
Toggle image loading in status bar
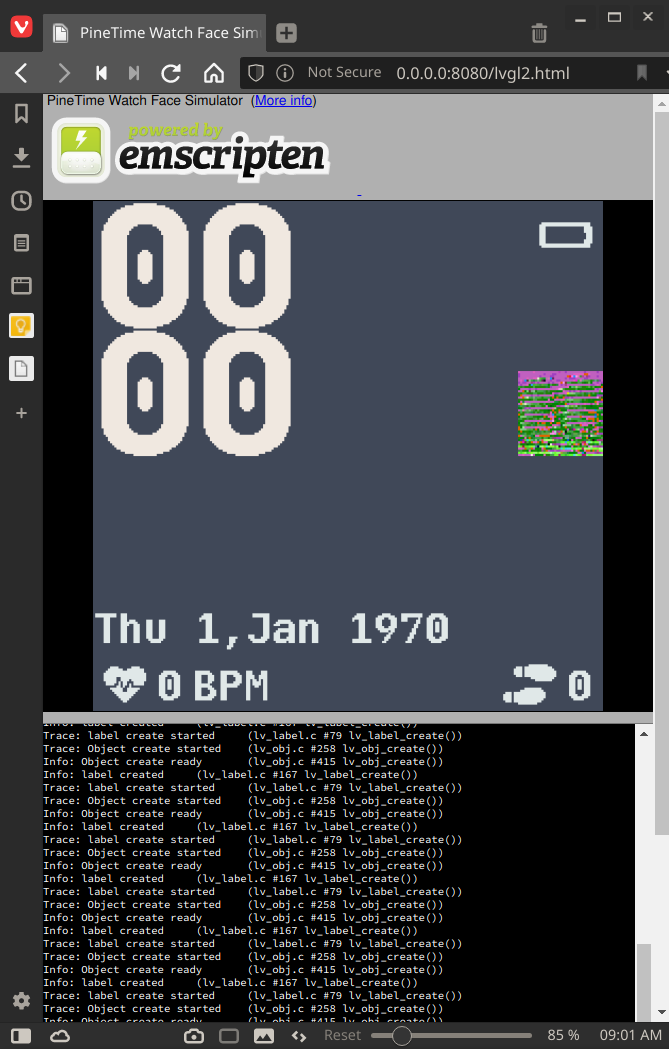click(x=264, y=1036)
